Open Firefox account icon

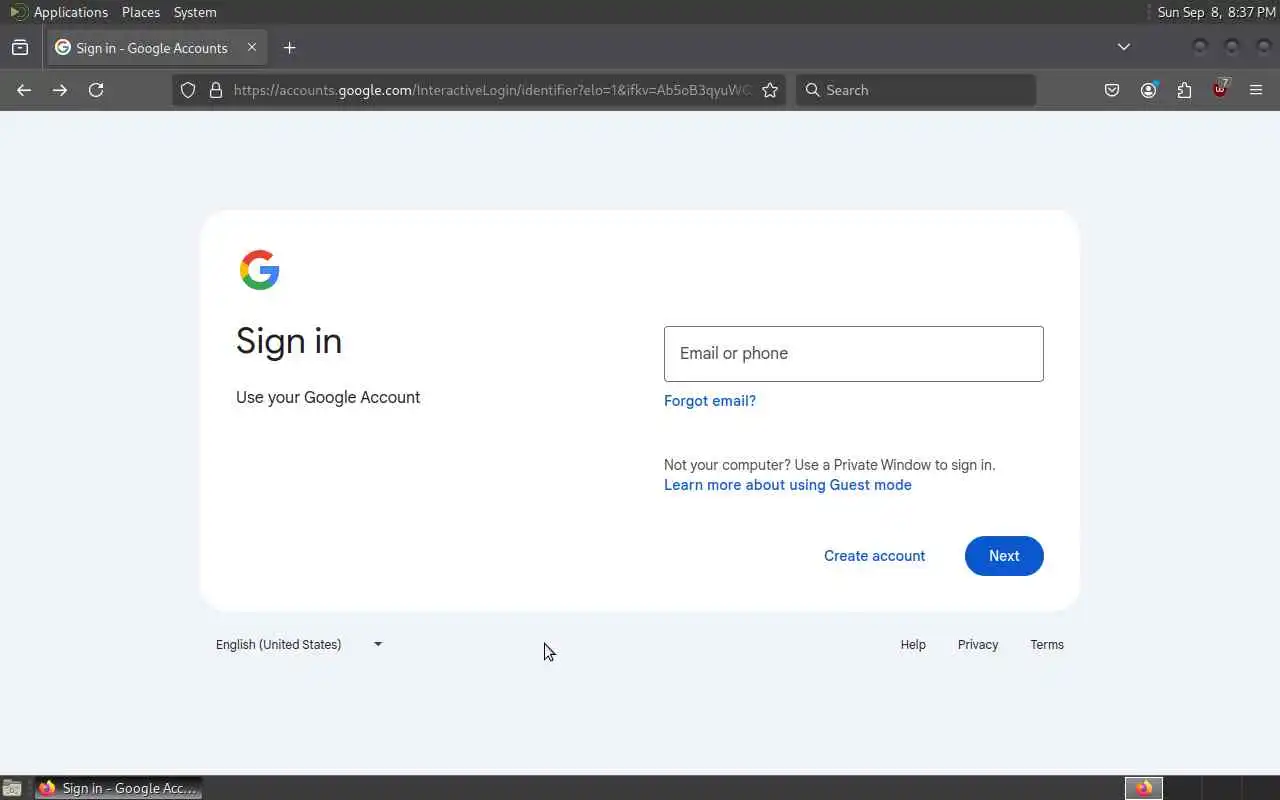1148,90
